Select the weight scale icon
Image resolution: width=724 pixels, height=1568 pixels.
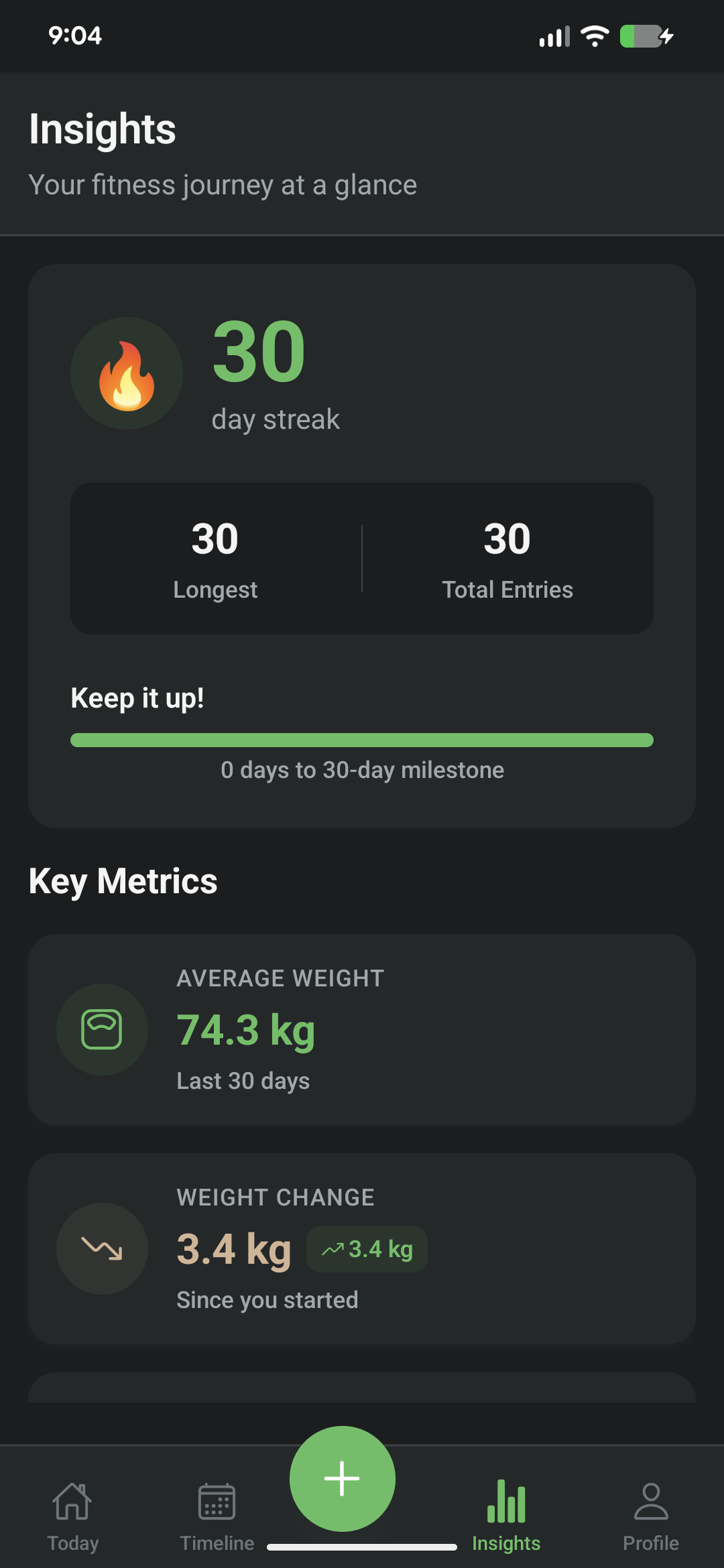coord(102,1031)
